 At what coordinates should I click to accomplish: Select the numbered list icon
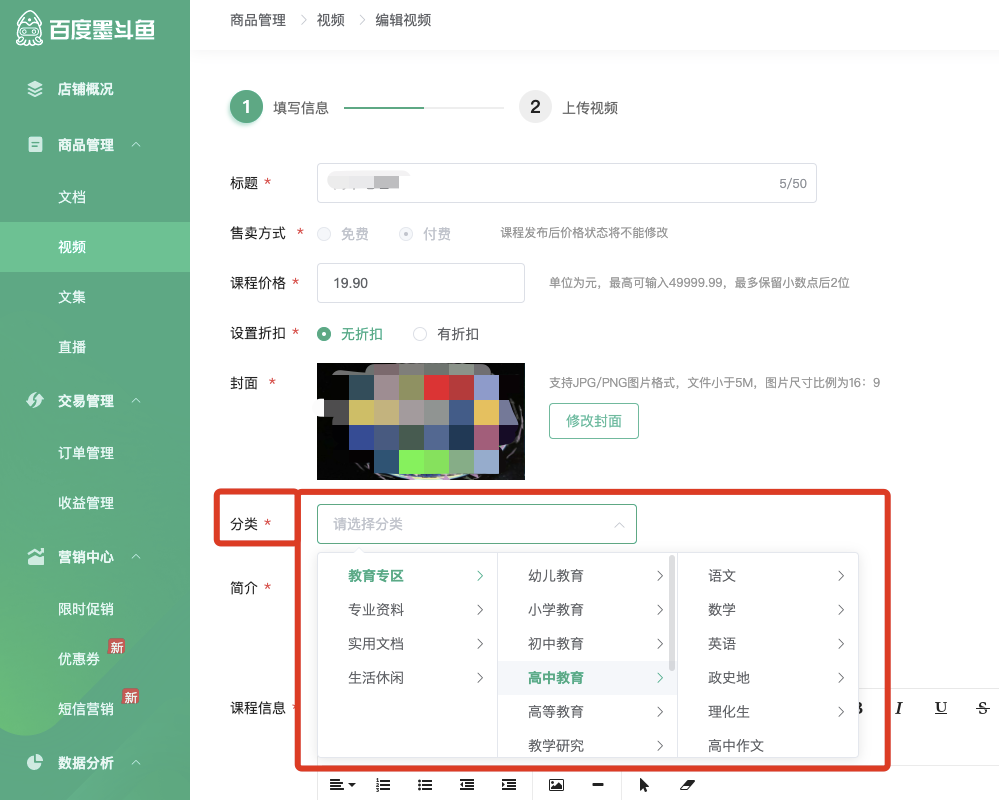pos(383,784)
